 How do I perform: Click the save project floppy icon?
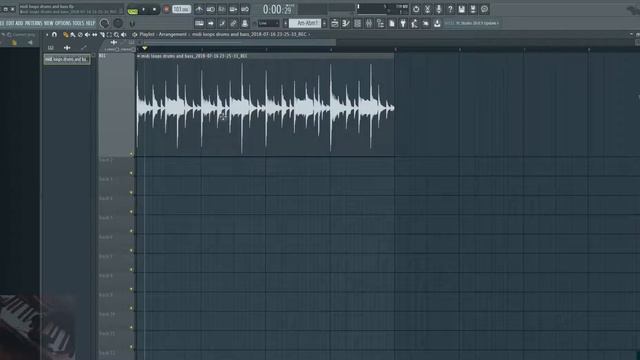462,9
